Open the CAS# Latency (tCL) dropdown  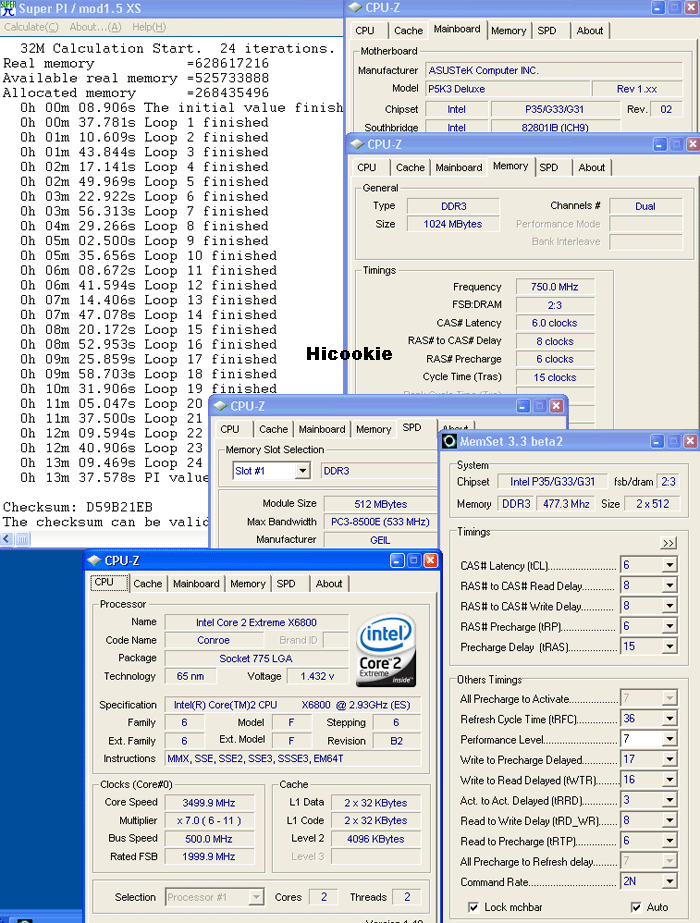669,565
